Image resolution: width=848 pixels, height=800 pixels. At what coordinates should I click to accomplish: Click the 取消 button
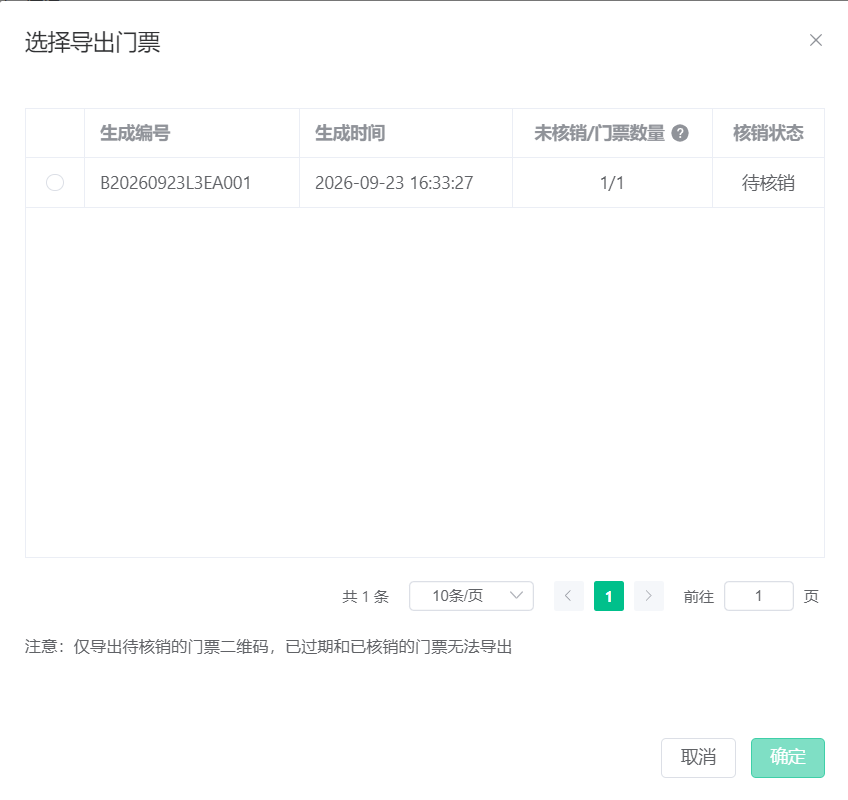point(698,757)
